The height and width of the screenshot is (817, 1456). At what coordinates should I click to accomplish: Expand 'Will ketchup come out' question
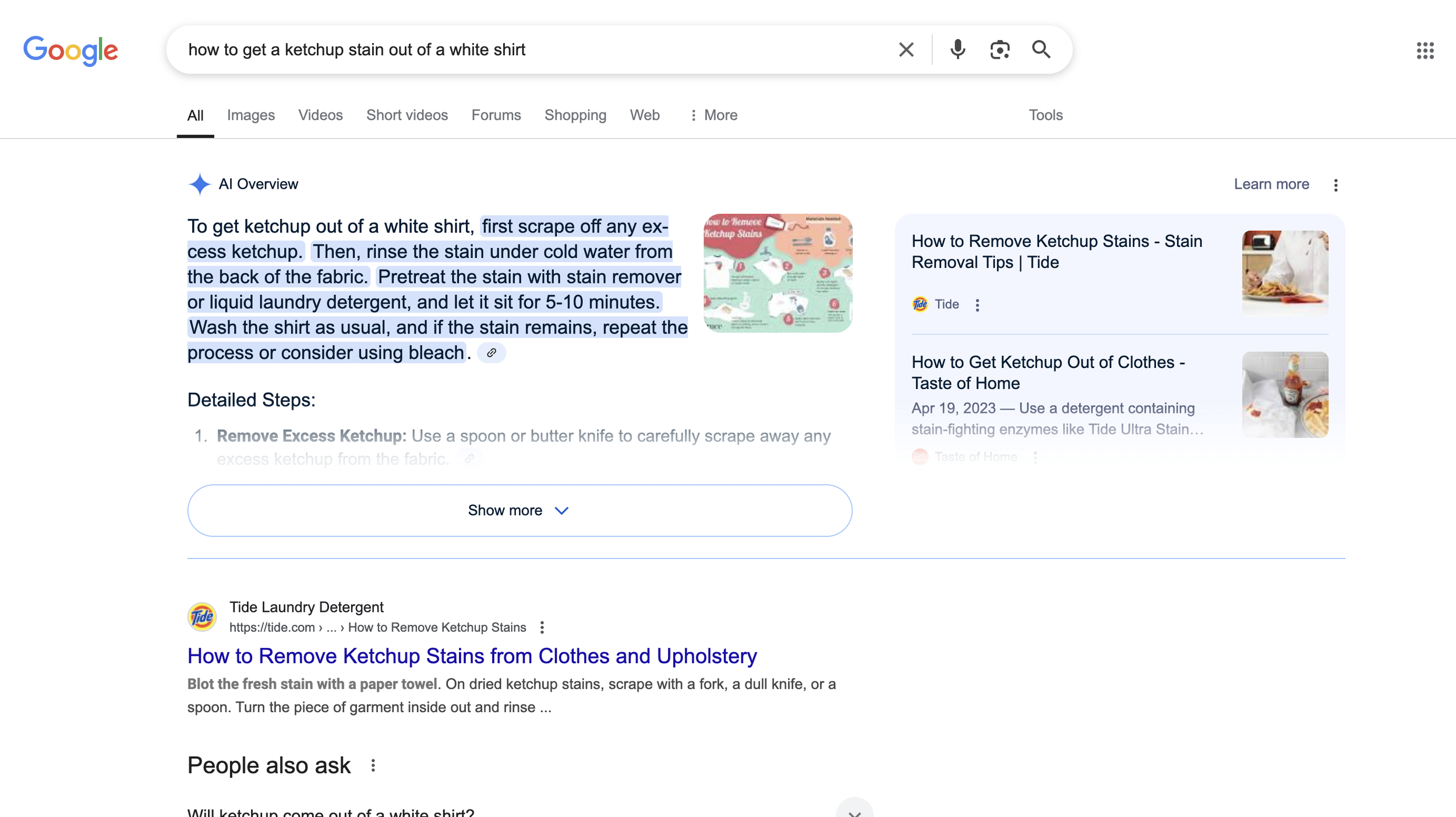854,811
